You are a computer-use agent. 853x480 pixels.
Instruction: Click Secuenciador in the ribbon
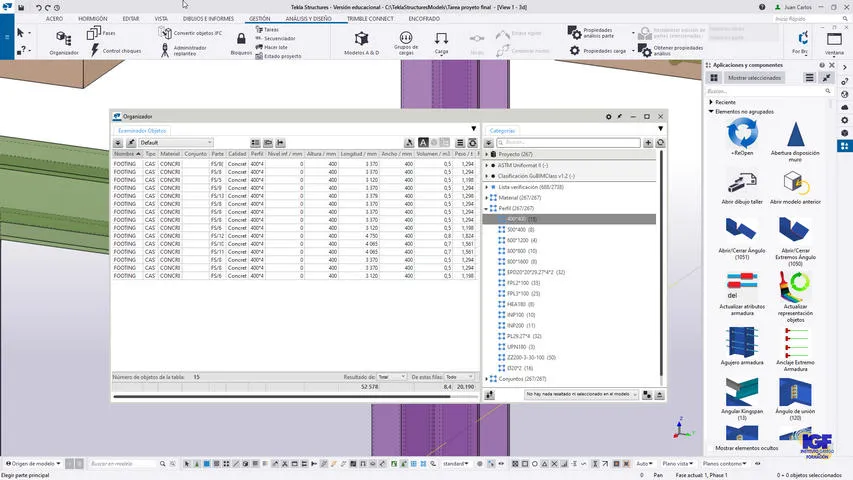point(275,38)
